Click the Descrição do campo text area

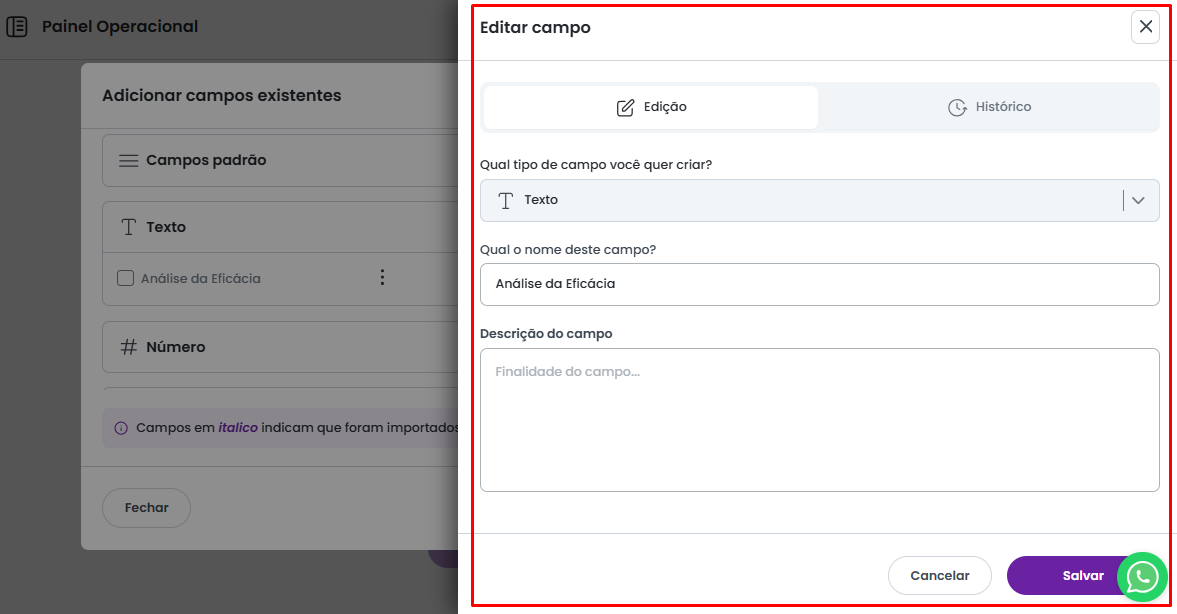[x=819, y=420]
